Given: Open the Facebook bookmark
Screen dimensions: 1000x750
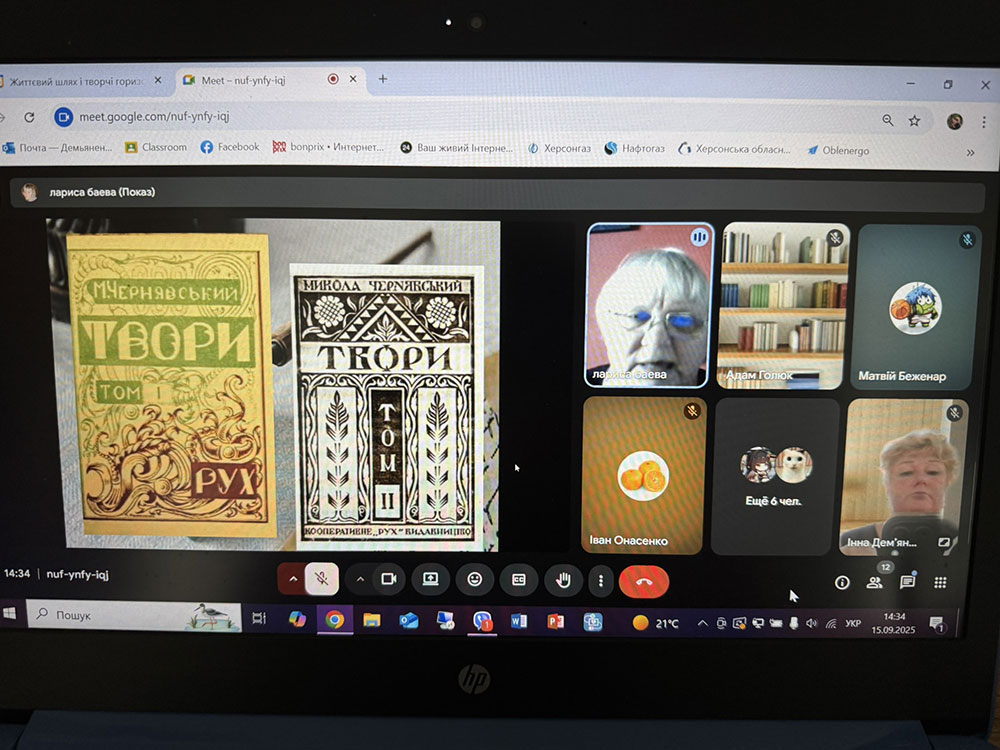Looking at the screenshot, I should pos(230,147).
